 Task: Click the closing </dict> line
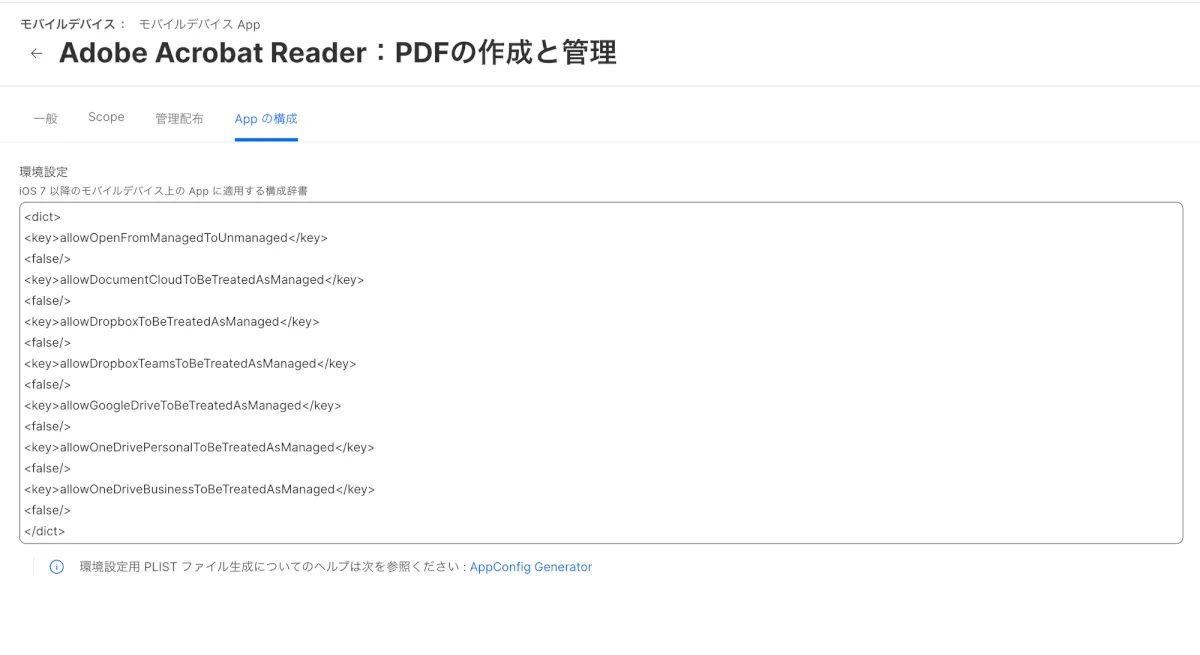pyautogui.click(x=45, y=532)
